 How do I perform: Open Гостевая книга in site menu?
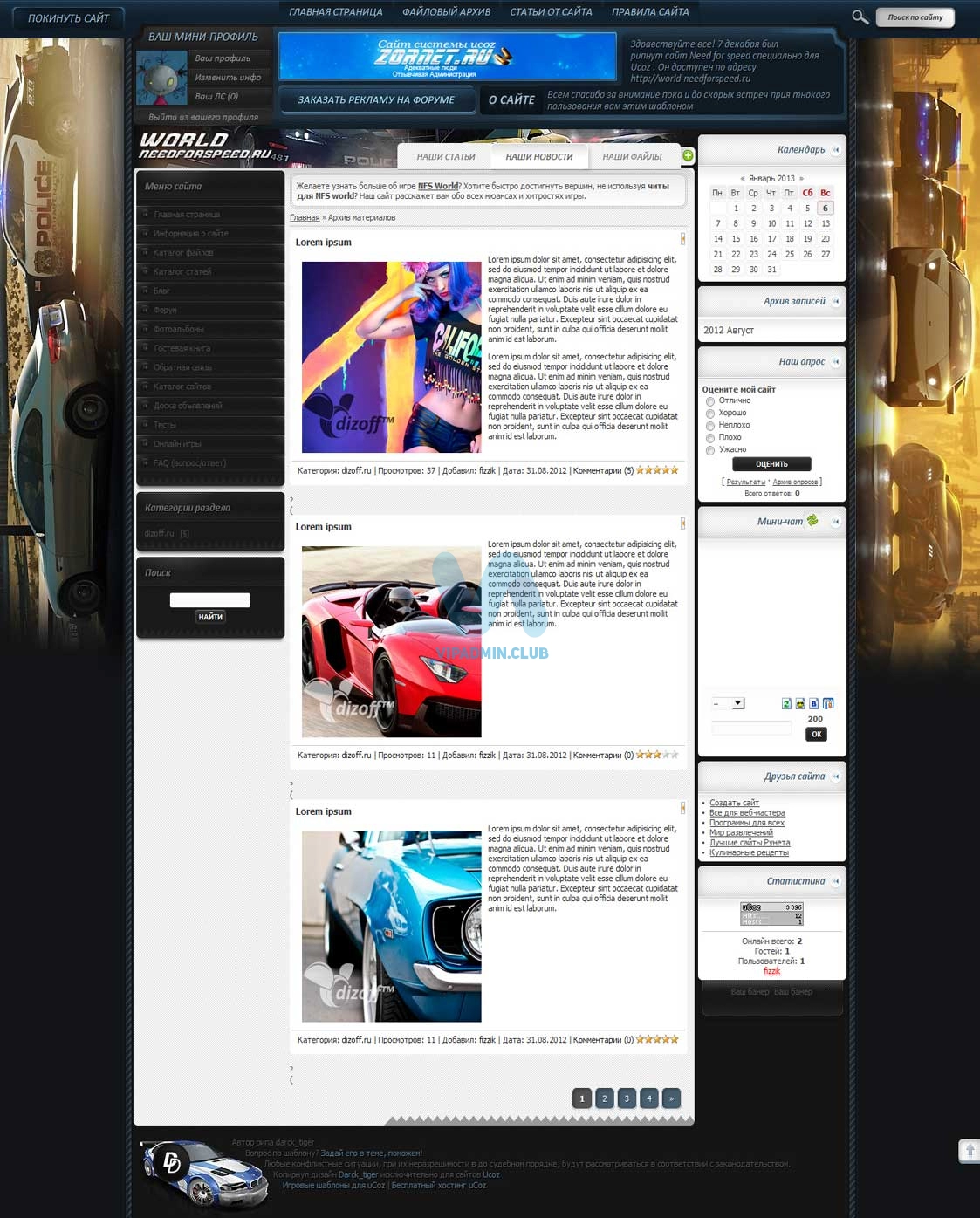182,348
